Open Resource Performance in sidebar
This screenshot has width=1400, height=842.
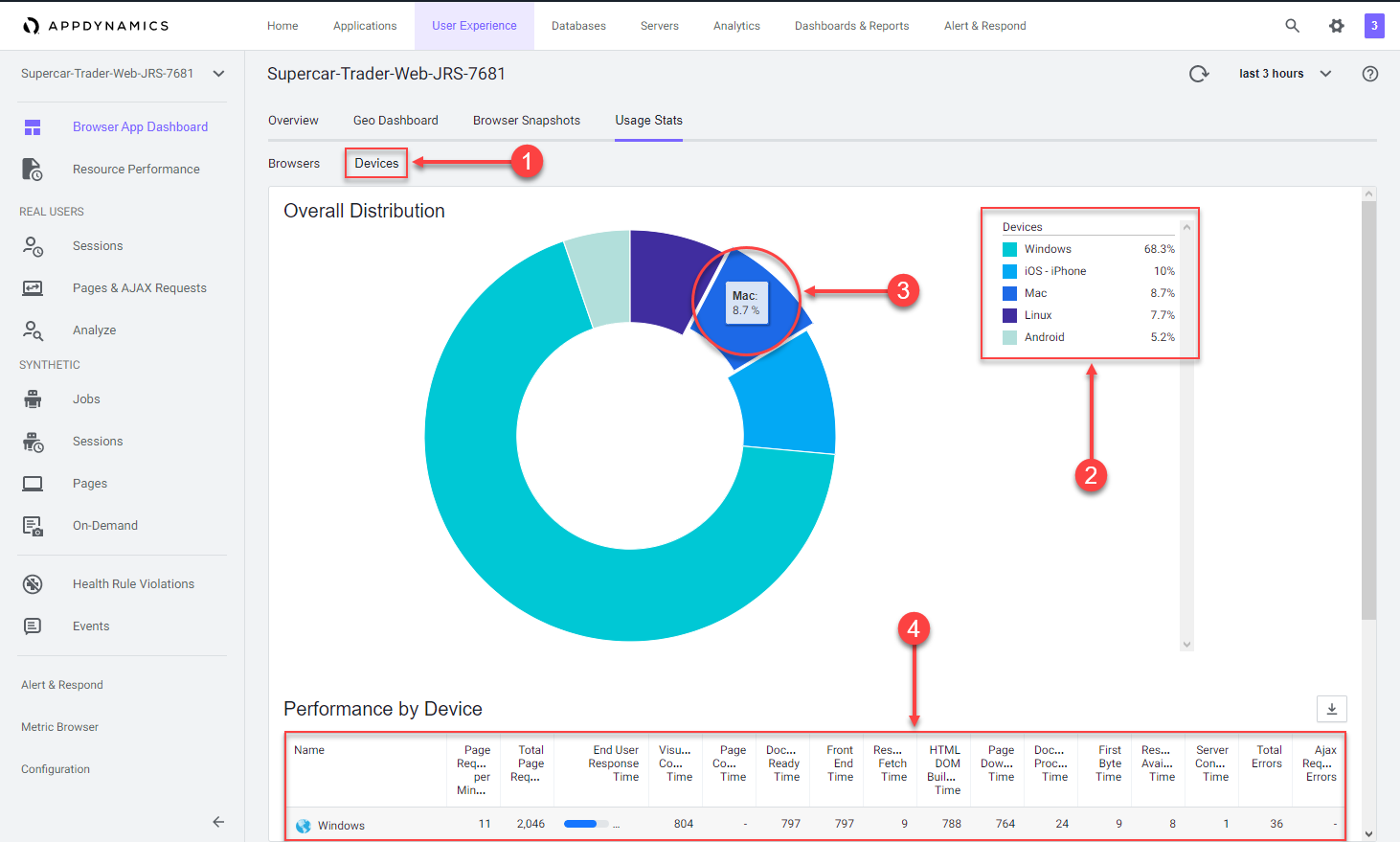tap(136, 170)
